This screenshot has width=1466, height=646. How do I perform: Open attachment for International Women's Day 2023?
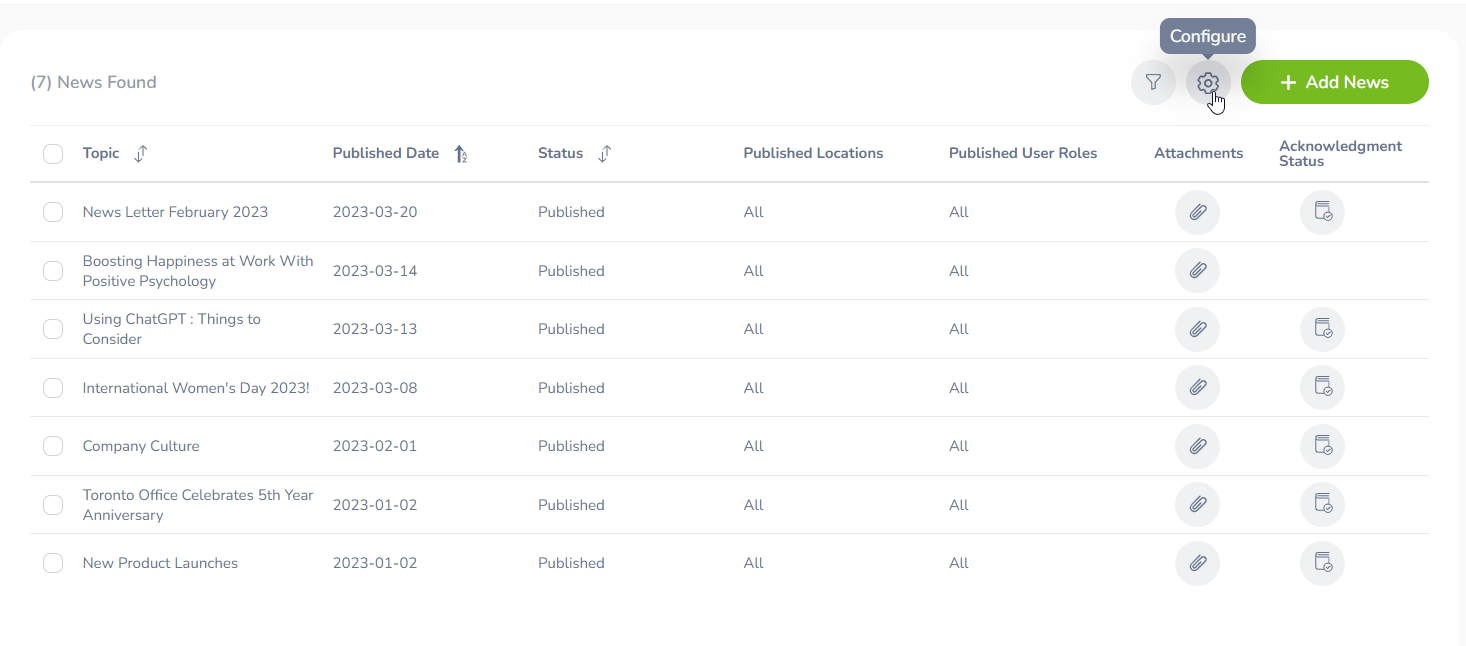(1197, 388)
